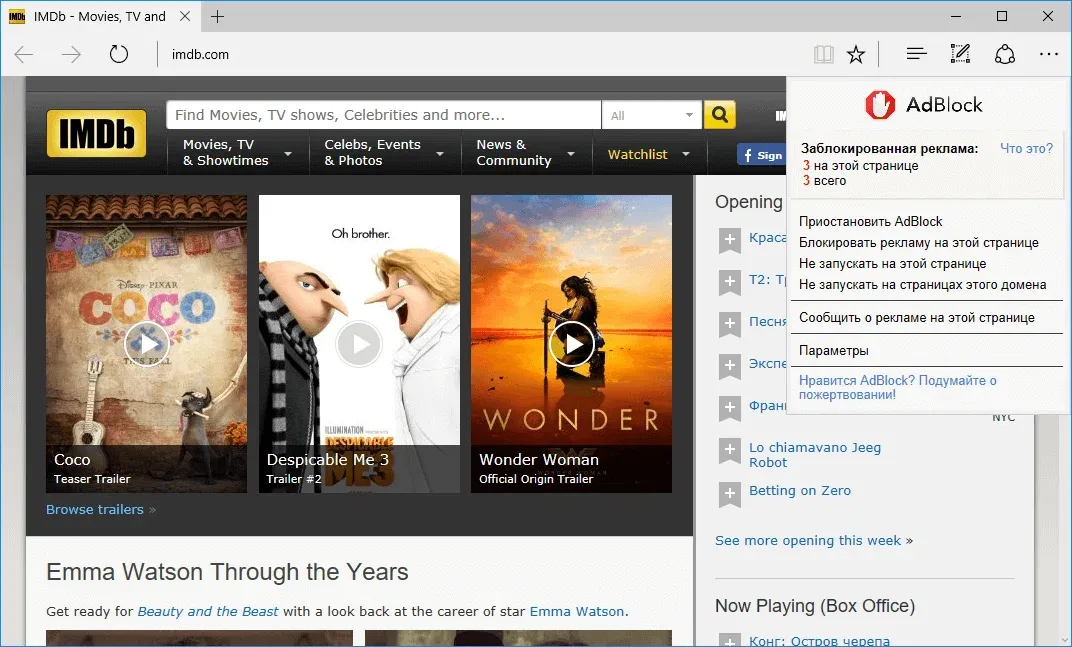Refresh the page with reload icon
Viewport: 1072px width, 647px height.
pos(119,54)
